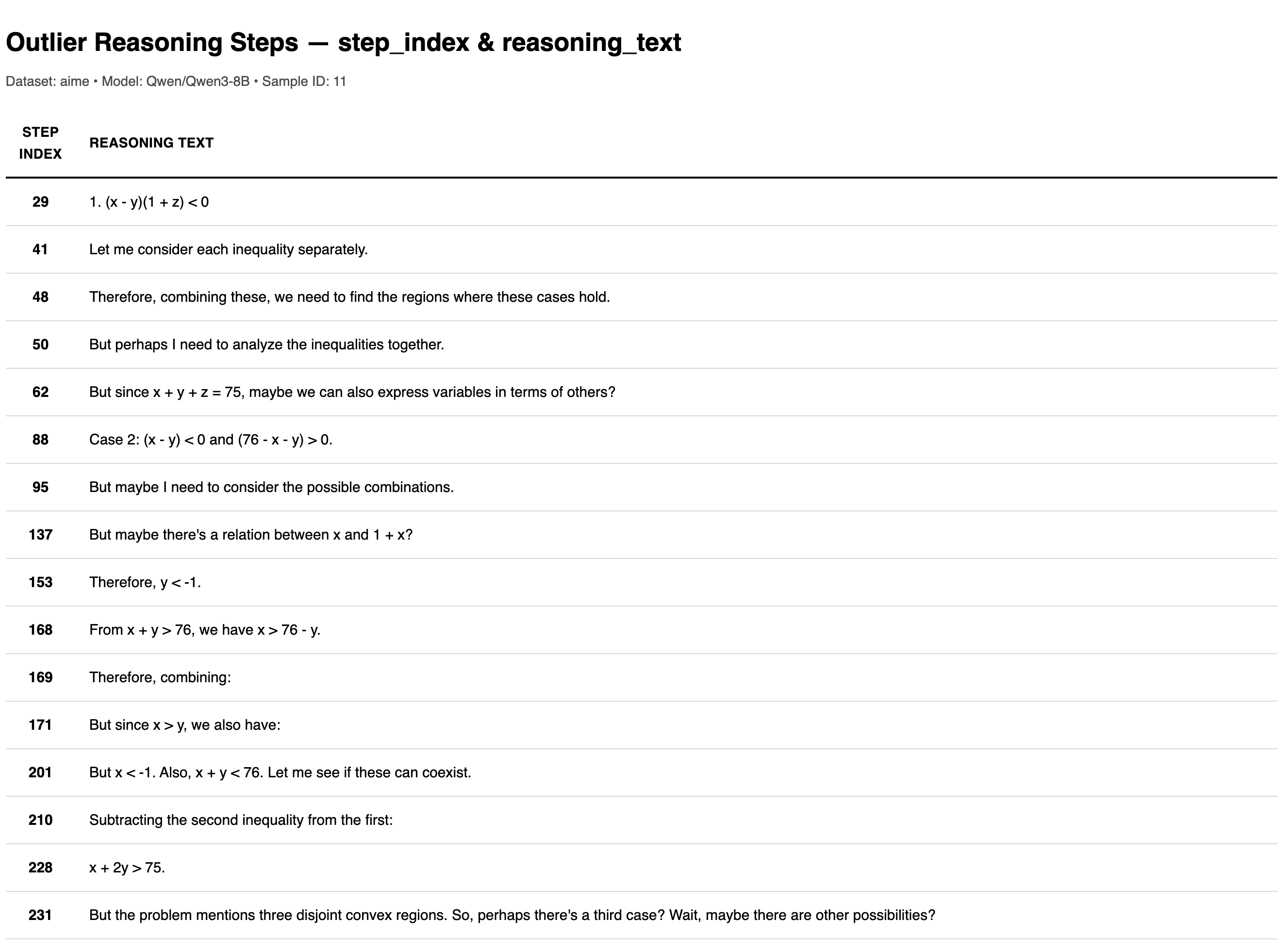The image size is (1288, 952).
Task: Click 'Let me see if these can coexist' text
Action: (369, 772)
